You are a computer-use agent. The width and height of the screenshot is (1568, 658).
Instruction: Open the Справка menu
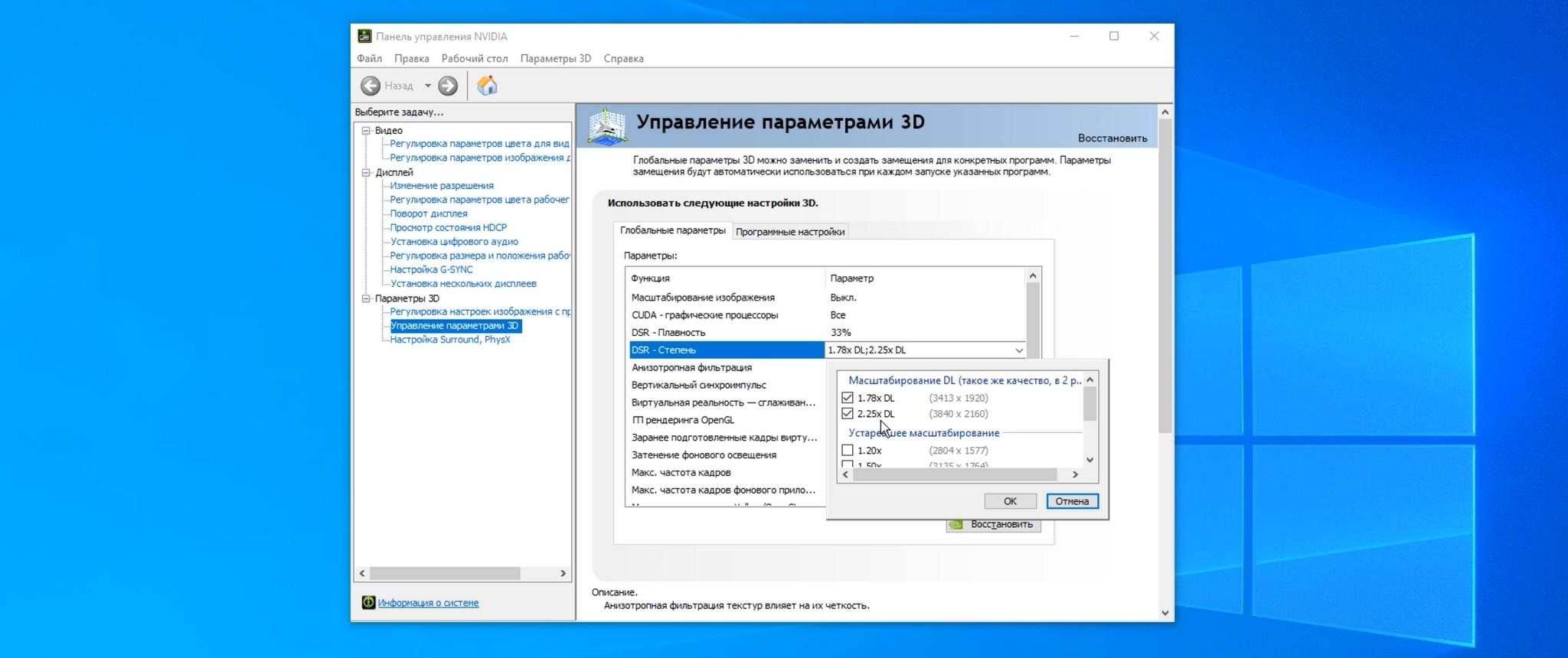tap(623, 58)
